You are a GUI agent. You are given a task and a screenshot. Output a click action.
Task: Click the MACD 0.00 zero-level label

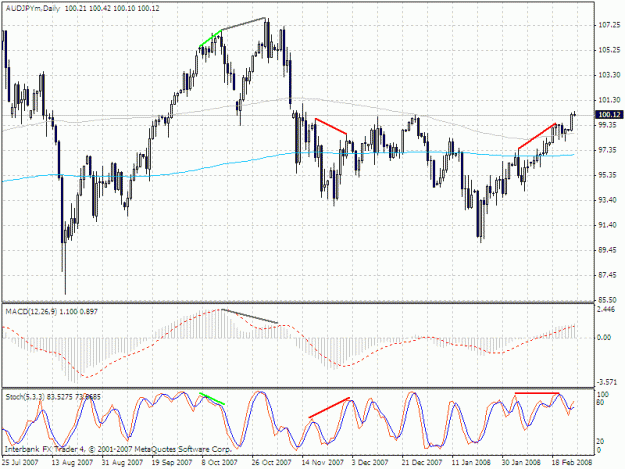click(604, 338)
